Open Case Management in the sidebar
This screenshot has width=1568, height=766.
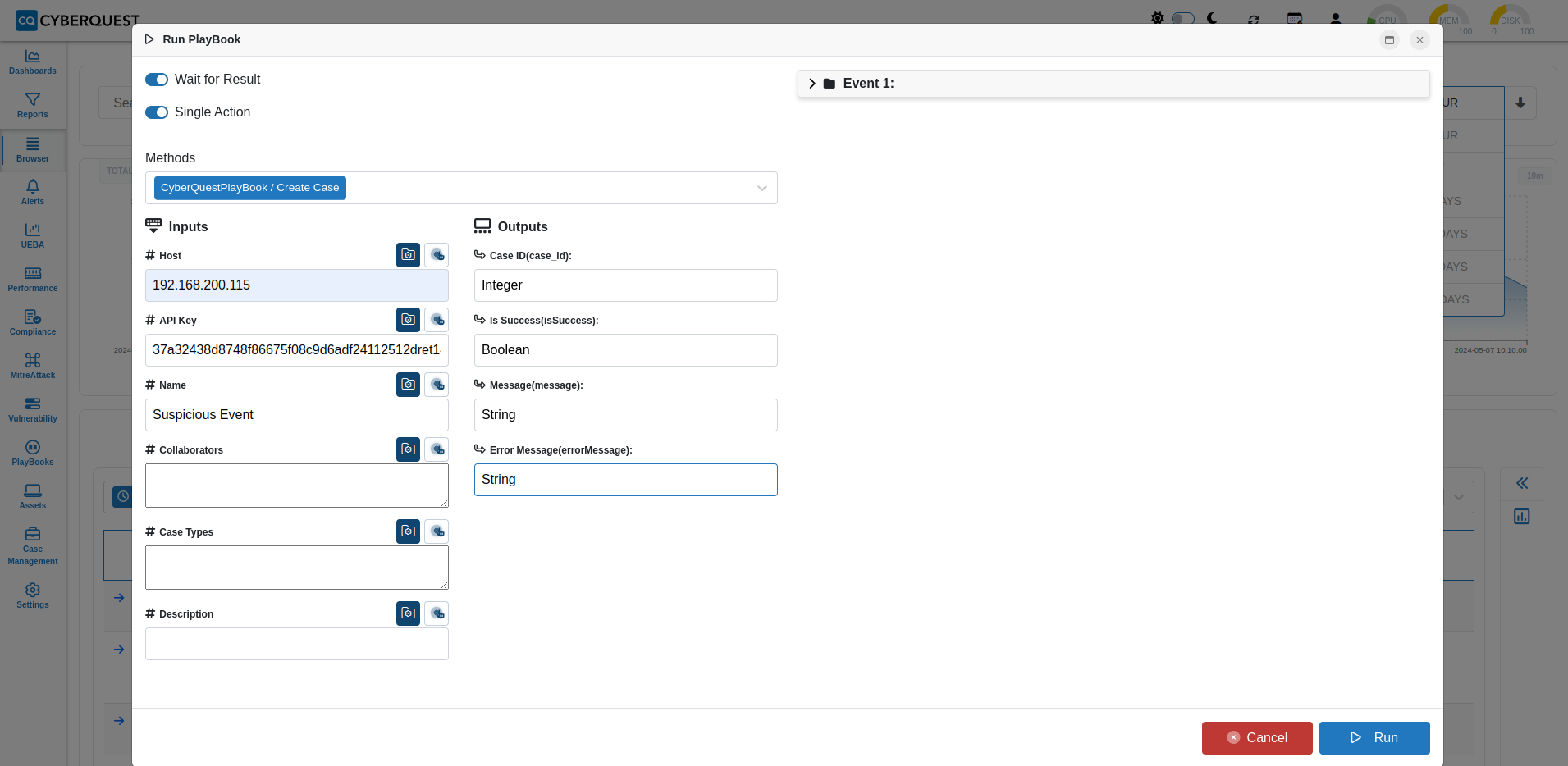click(x=33, y=546)
